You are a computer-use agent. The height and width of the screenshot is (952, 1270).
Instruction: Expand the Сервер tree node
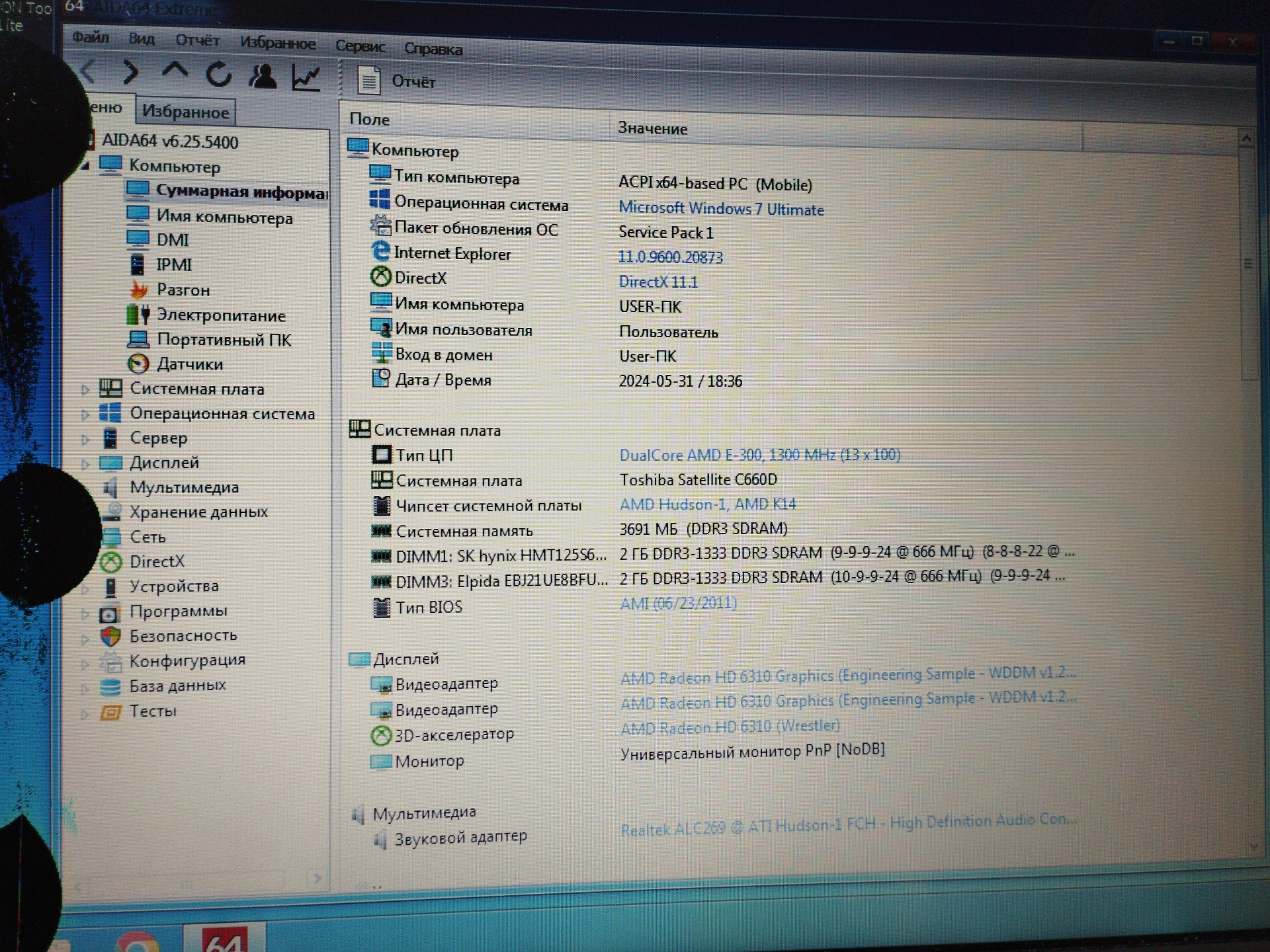click(85, 439)
